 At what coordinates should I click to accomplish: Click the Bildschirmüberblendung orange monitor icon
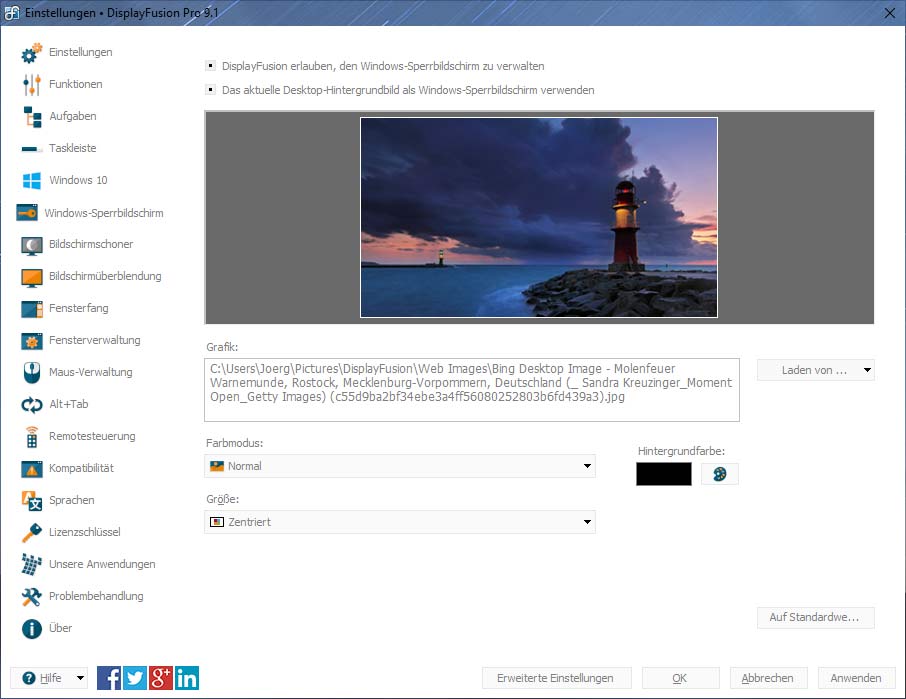32,277
